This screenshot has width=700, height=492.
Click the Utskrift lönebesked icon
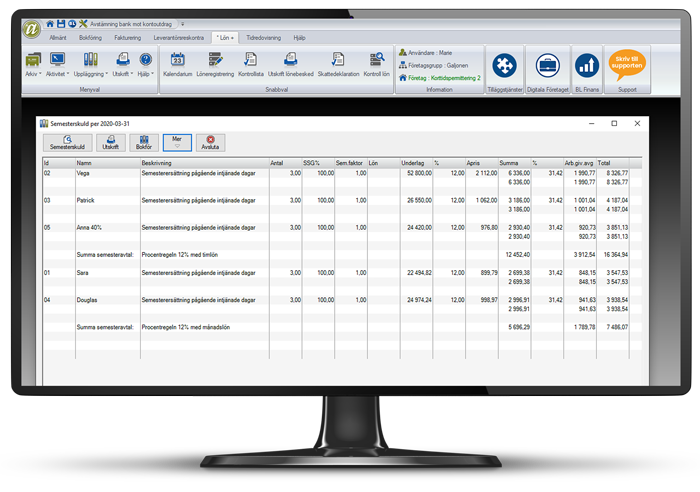point(291,62)
